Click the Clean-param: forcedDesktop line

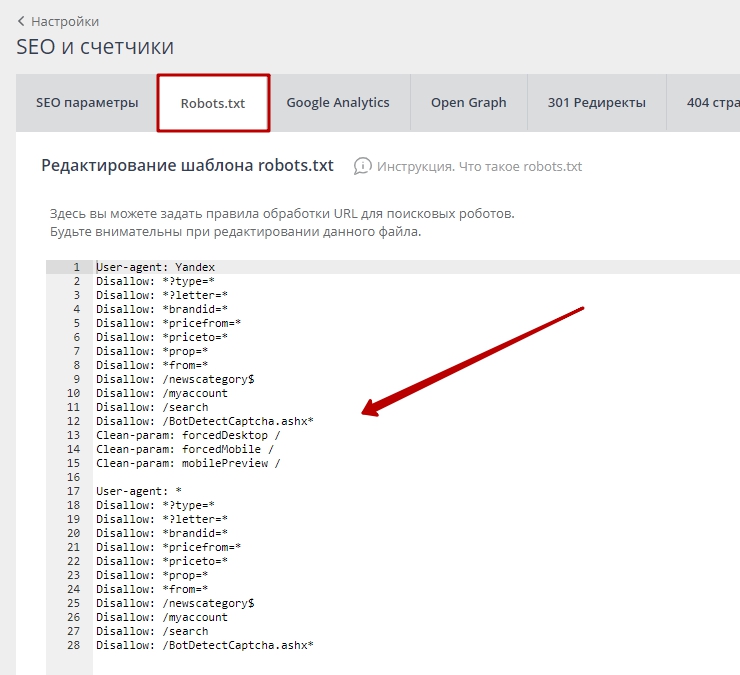(188, 435)
